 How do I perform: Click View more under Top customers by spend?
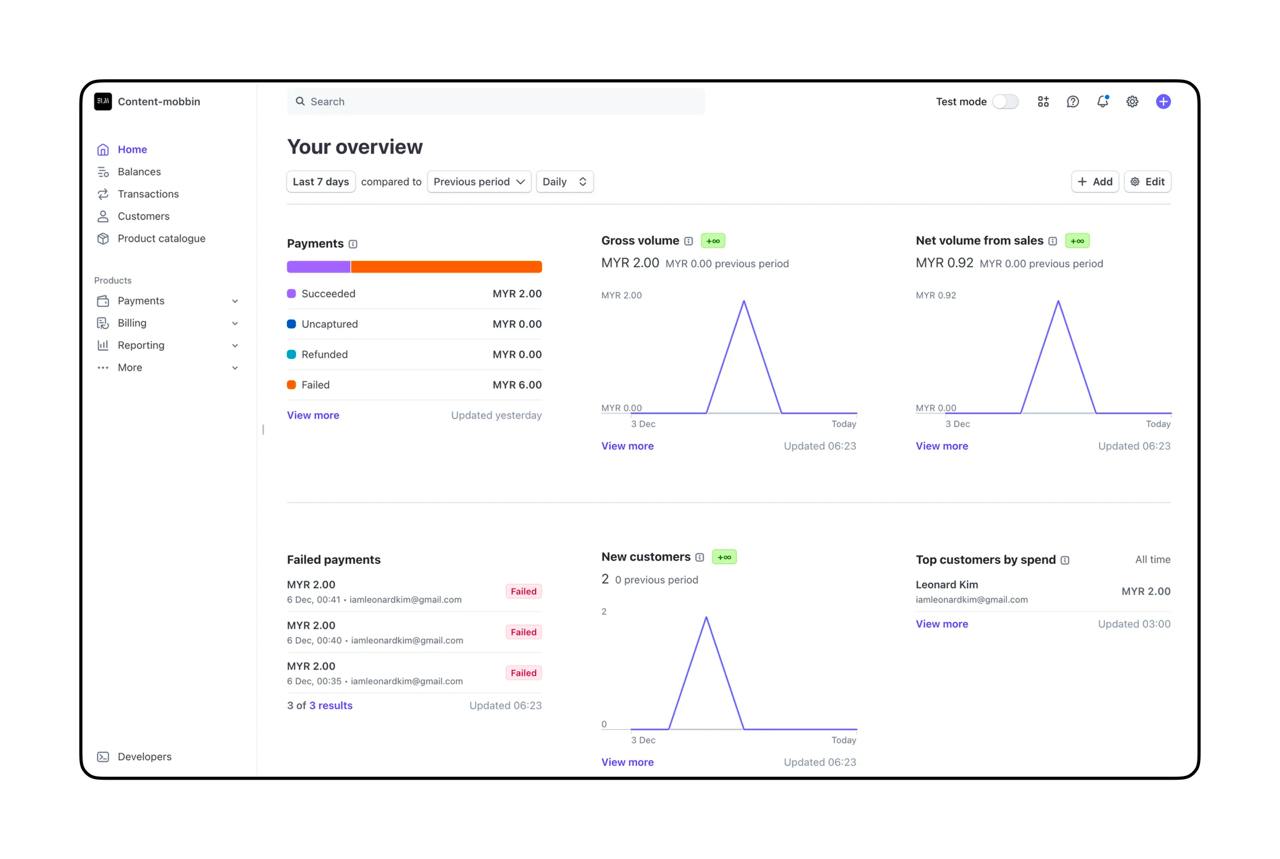942,624
